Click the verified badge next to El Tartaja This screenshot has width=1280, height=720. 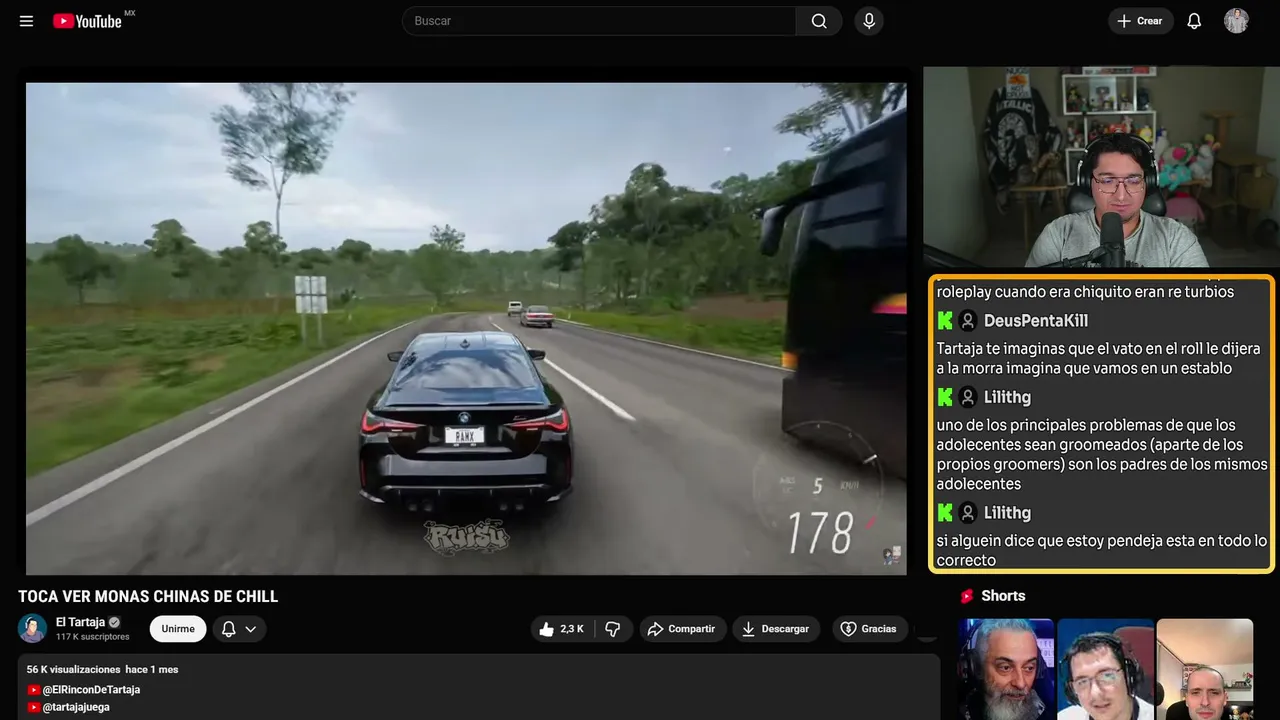click(x=115, y=622)
